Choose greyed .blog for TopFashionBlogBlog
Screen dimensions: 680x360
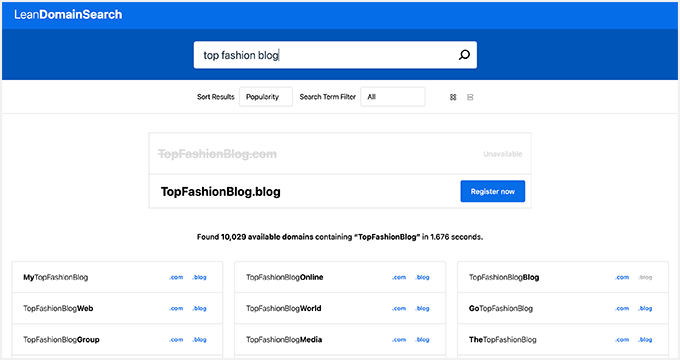[x=645, y=277]
